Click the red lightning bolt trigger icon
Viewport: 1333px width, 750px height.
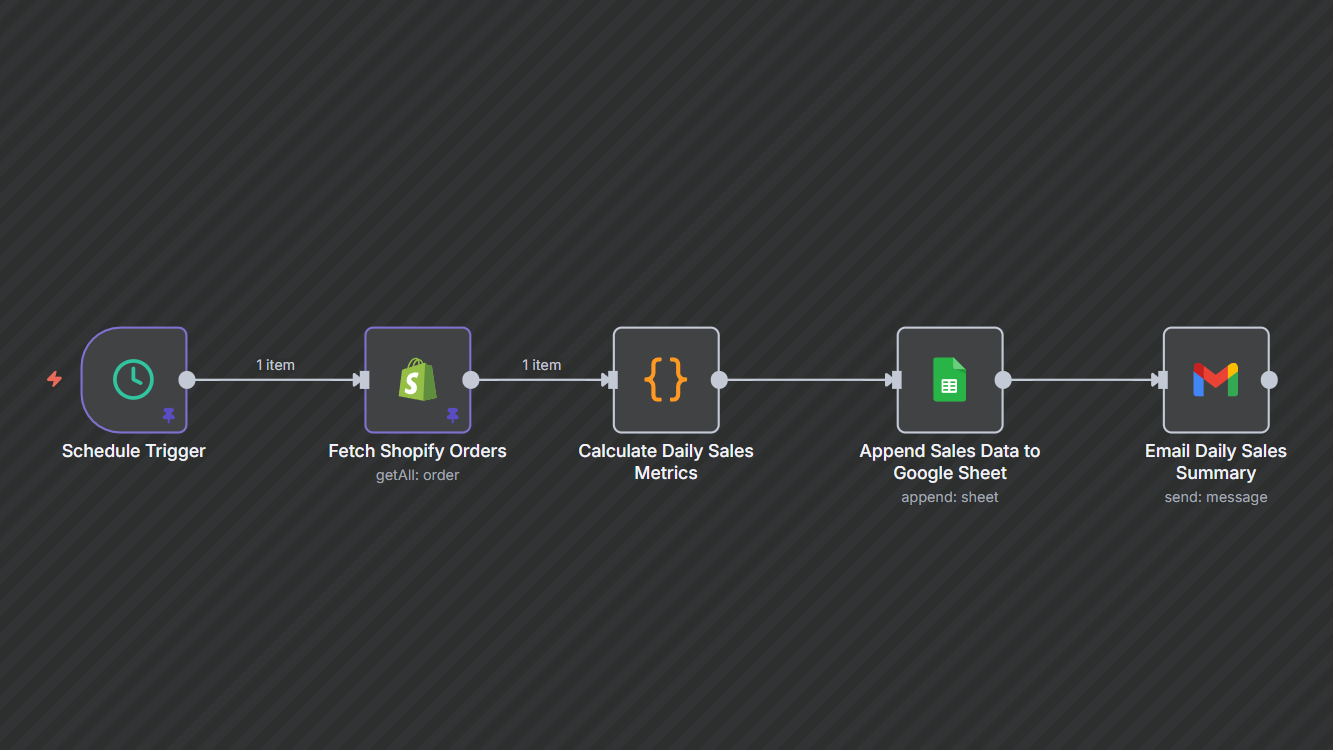point(55,379)
